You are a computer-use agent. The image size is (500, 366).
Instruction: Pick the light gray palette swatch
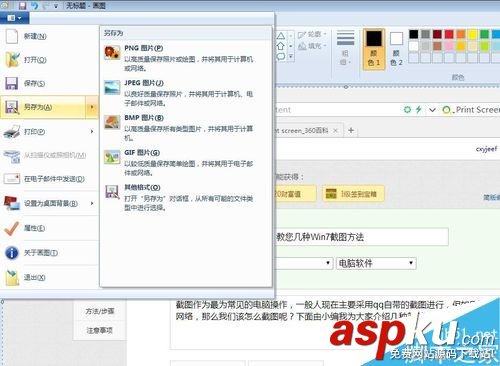(x=425, y=46)
